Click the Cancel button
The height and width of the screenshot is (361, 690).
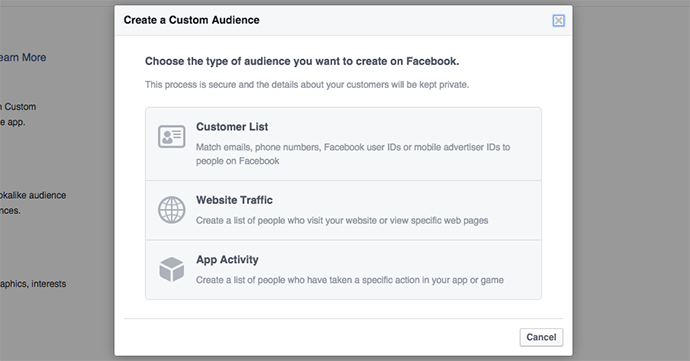pos(541,337)
